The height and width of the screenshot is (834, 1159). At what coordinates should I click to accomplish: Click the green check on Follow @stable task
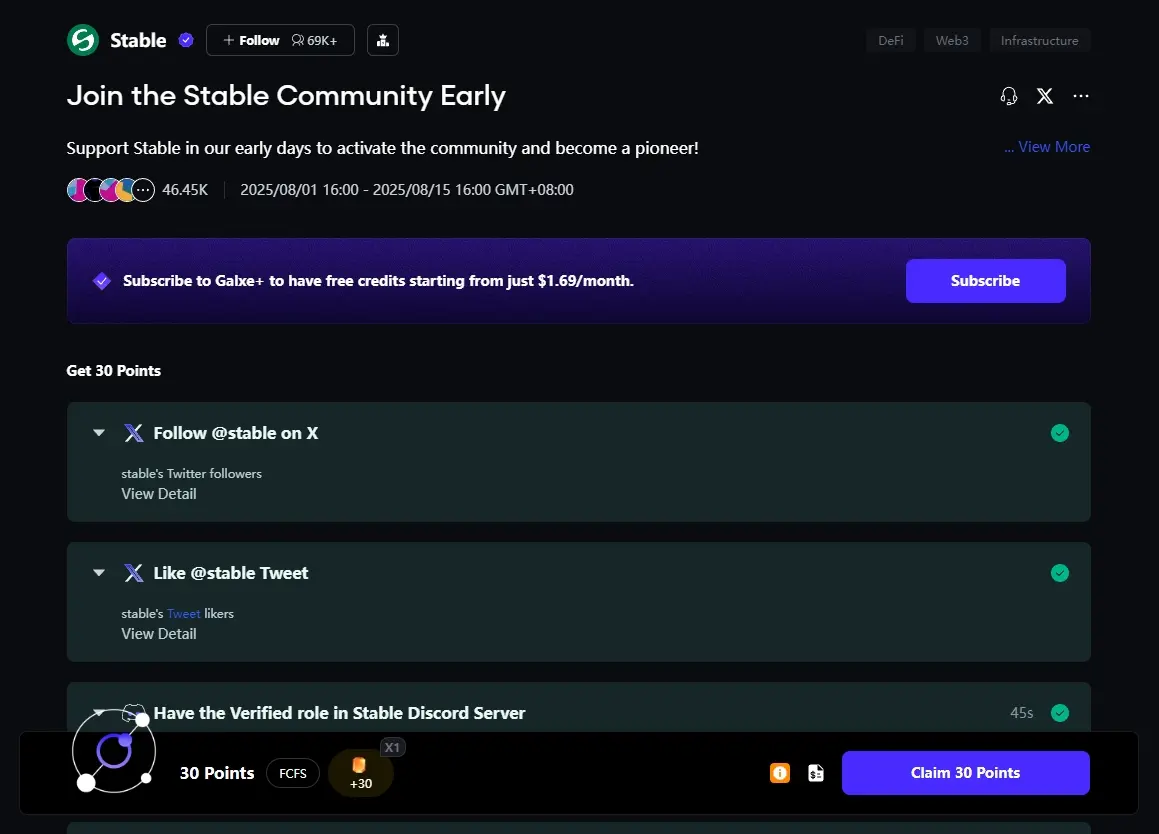coord(1060,433)
